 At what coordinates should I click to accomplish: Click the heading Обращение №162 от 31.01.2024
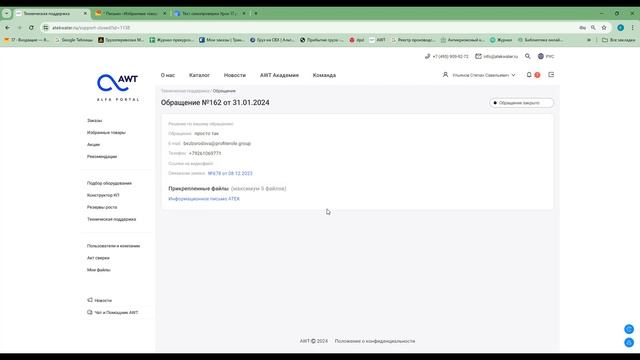[x=215, y=102]
